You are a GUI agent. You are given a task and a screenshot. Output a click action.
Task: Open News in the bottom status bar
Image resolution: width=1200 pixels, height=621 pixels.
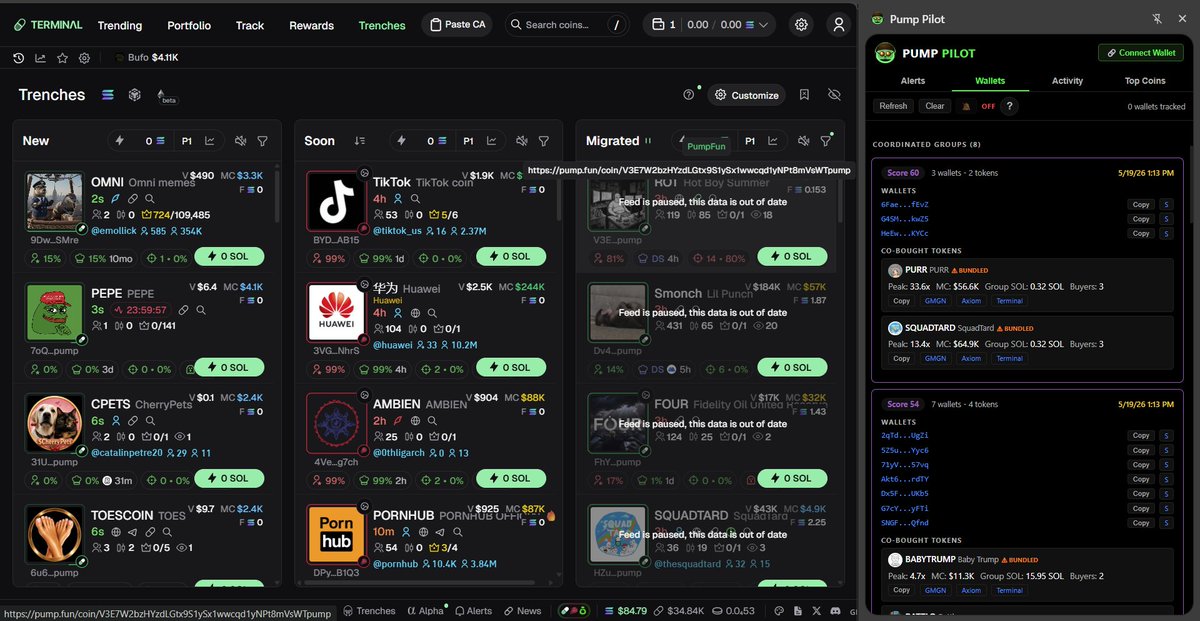click(x=523, y=610)
